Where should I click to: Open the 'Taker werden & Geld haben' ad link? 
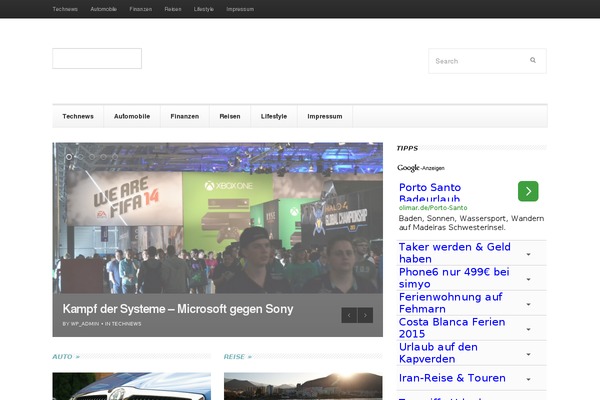[455, 253]
